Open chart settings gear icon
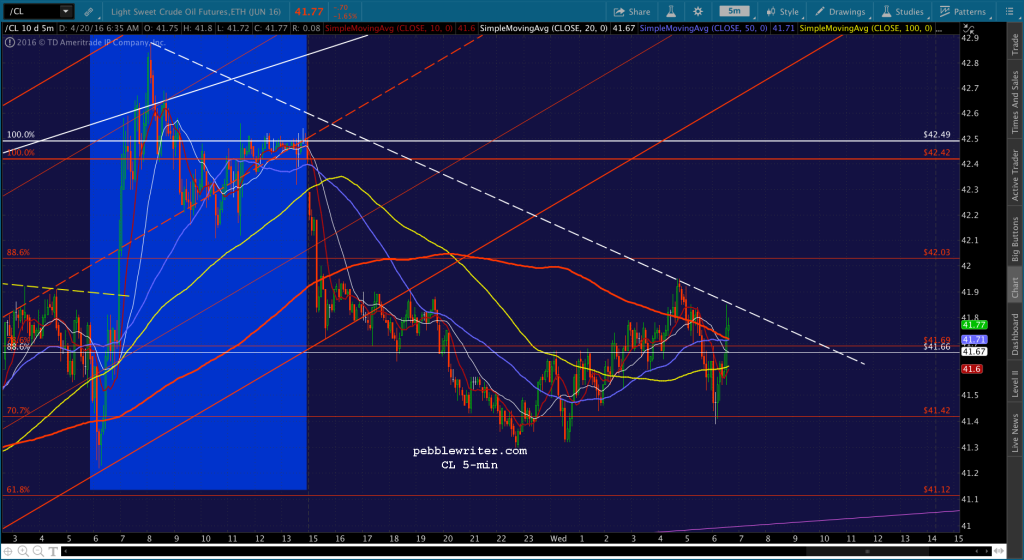The image size is (1024, 560). coord(697,12)
